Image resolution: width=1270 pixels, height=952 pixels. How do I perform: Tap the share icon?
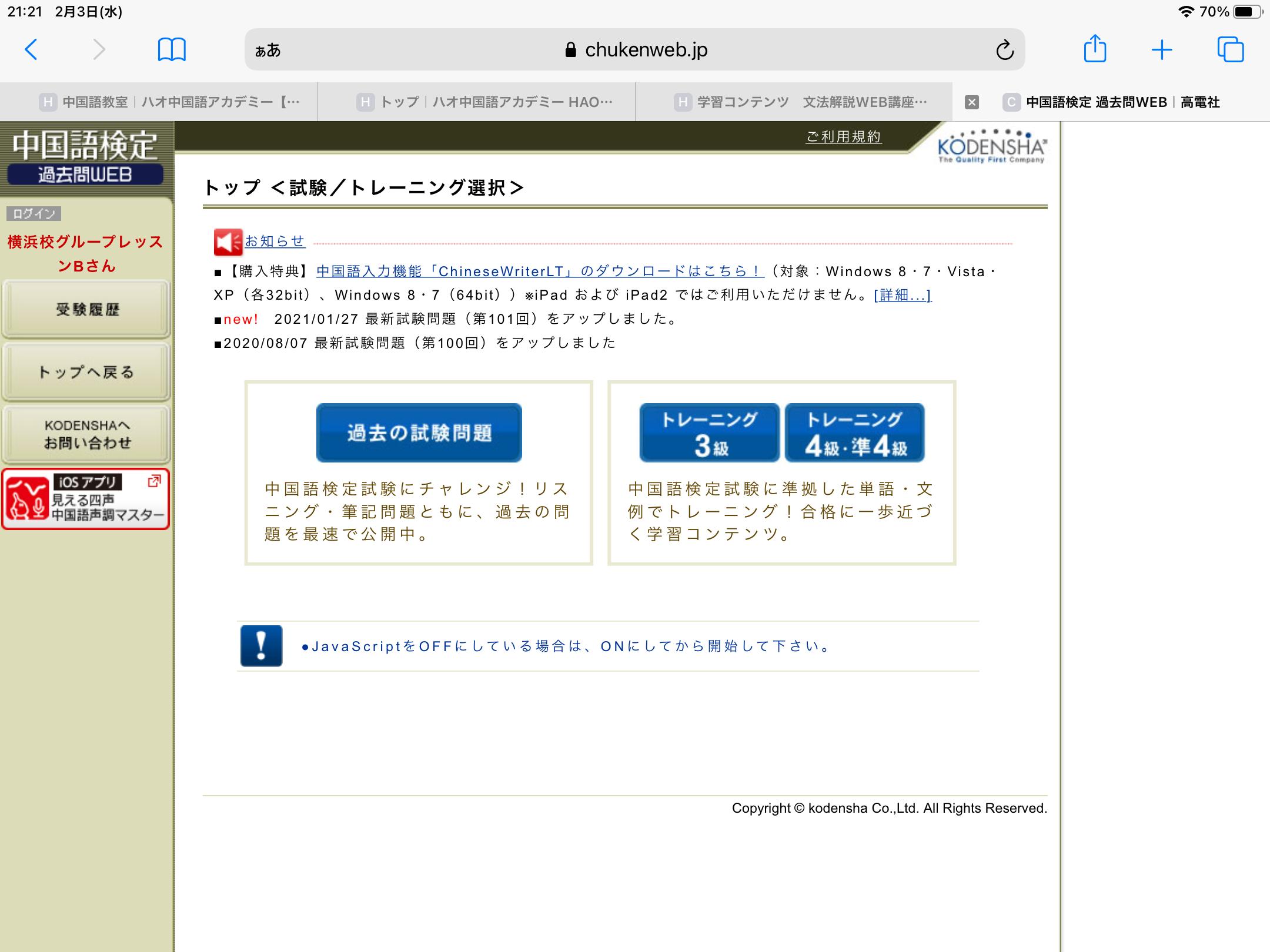point(1095,49)
